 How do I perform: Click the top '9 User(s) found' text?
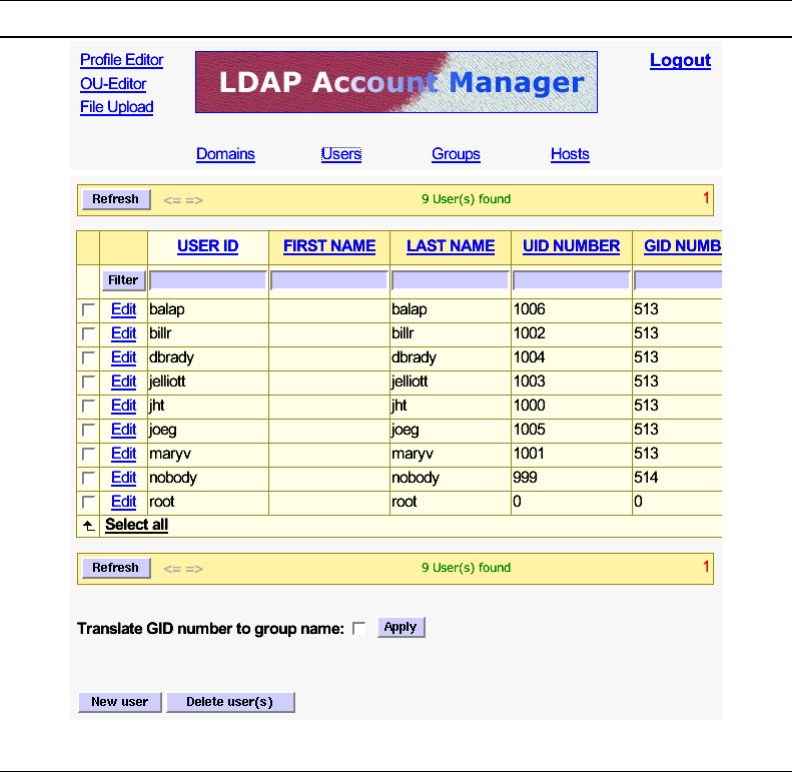pos(466,199)
